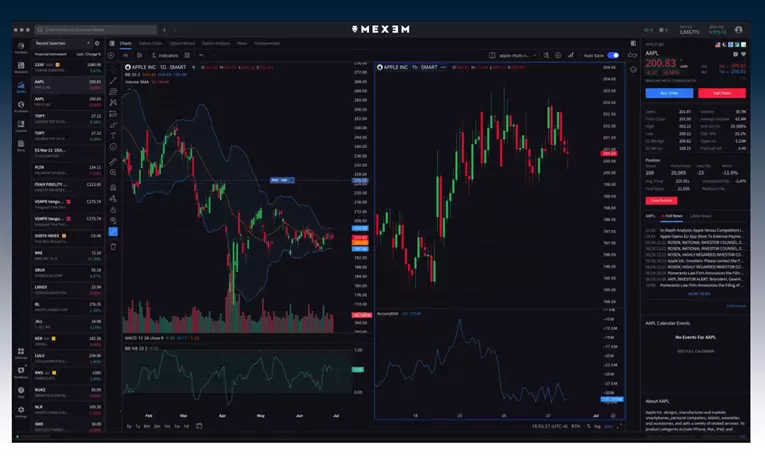Select the LULU watchlist row

[68, 358]
